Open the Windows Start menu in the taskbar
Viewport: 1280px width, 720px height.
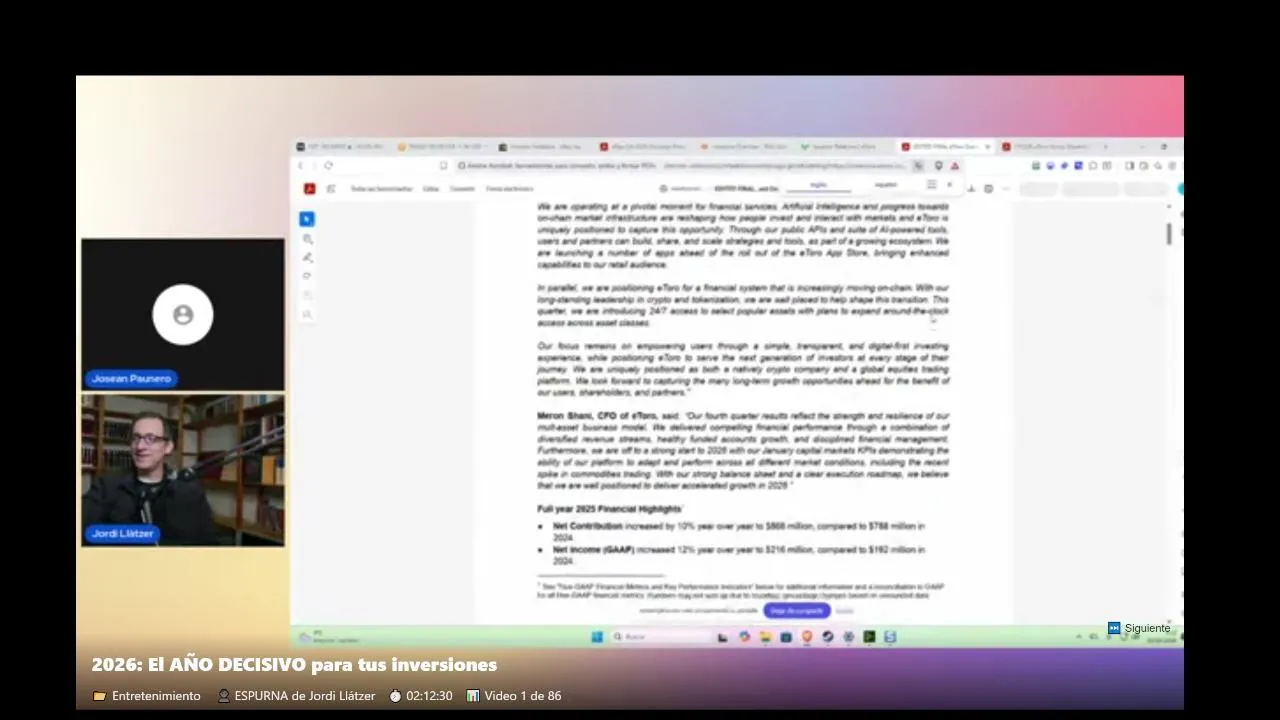tap(597, 637)
